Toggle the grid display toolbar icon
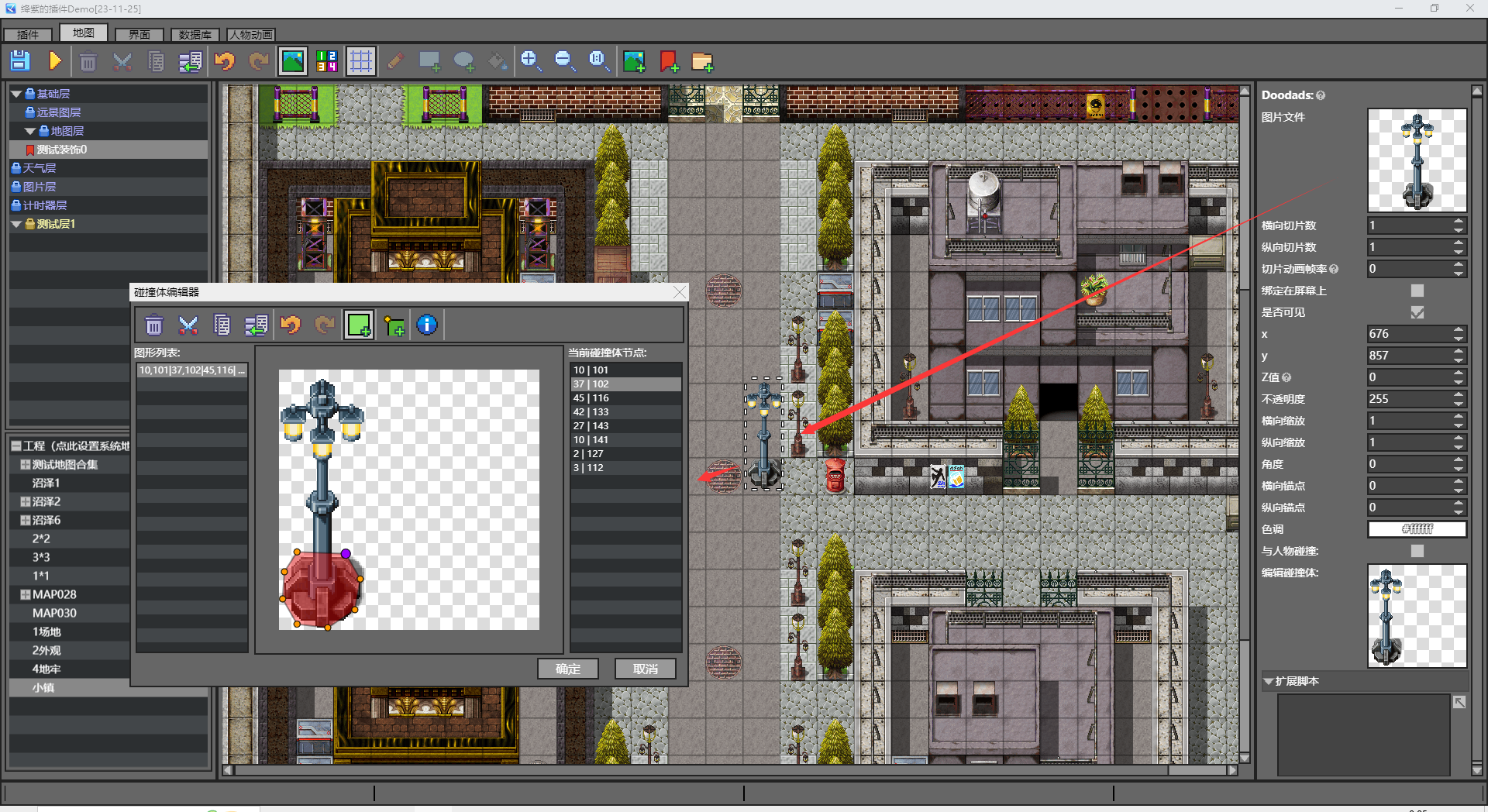1488x812 pixels. tap(361, 61)
